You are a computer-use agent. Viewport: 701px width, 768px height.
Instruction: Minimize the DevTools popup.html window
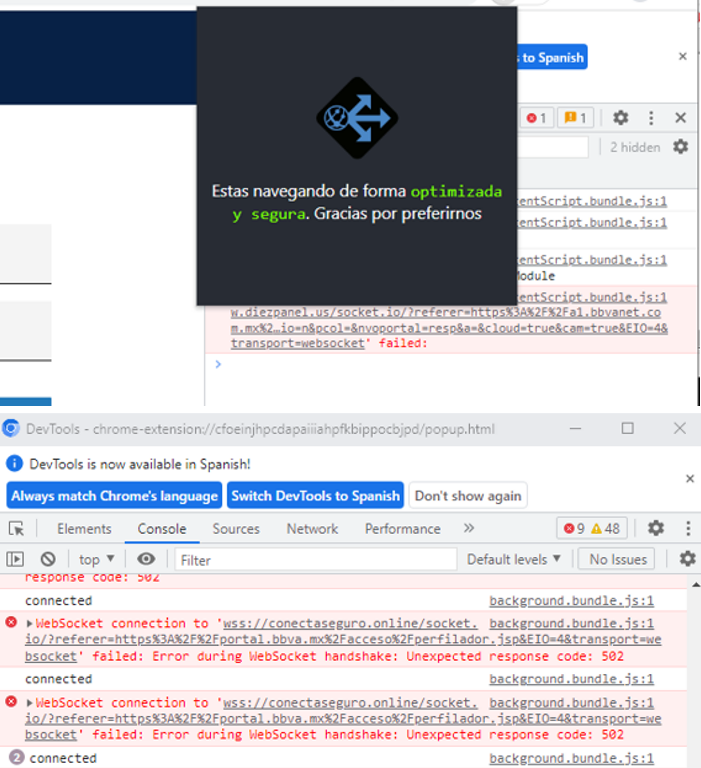pos(576,429)
